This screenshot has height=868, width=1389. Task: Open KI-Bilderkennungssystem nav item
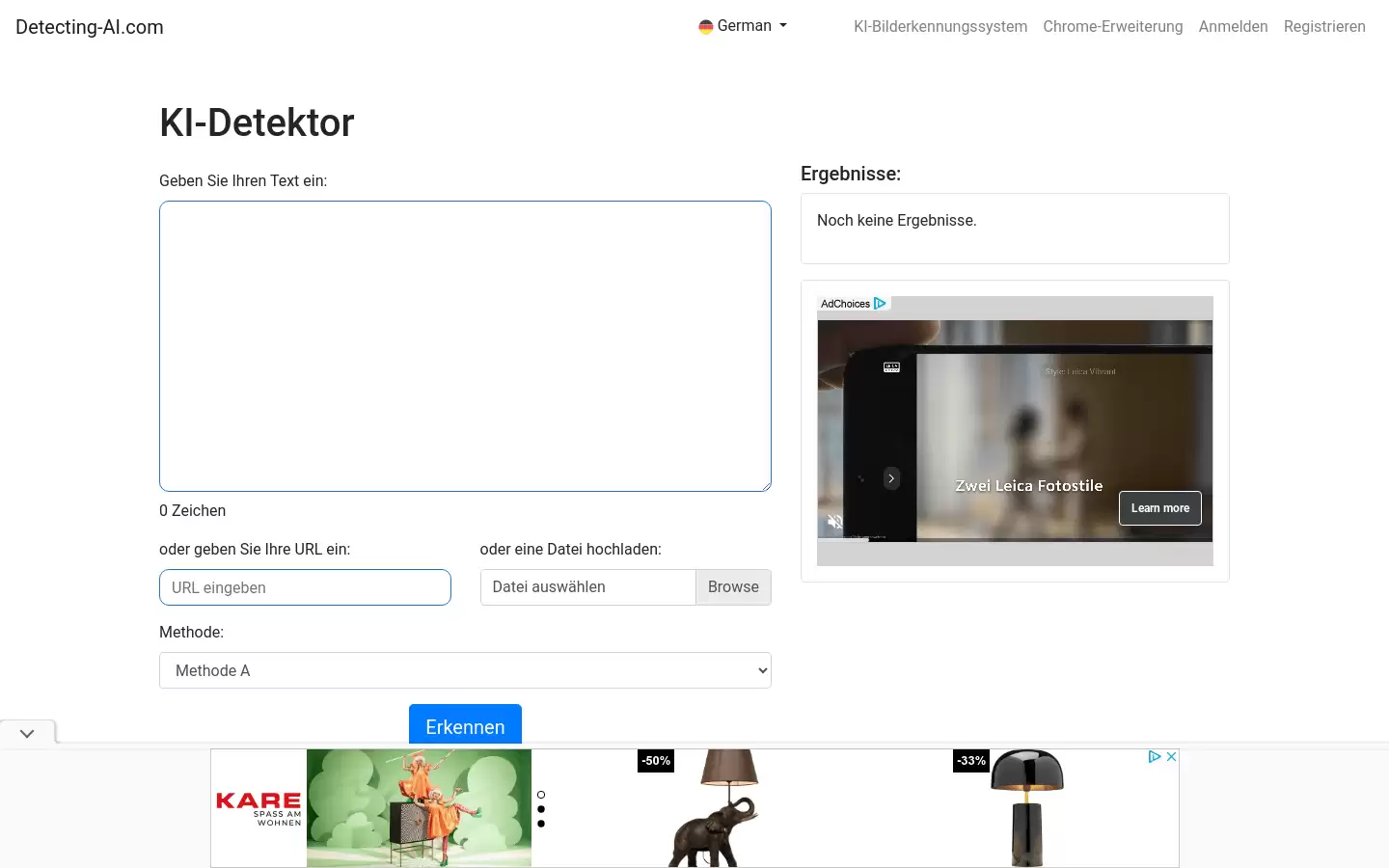(940, 27)
